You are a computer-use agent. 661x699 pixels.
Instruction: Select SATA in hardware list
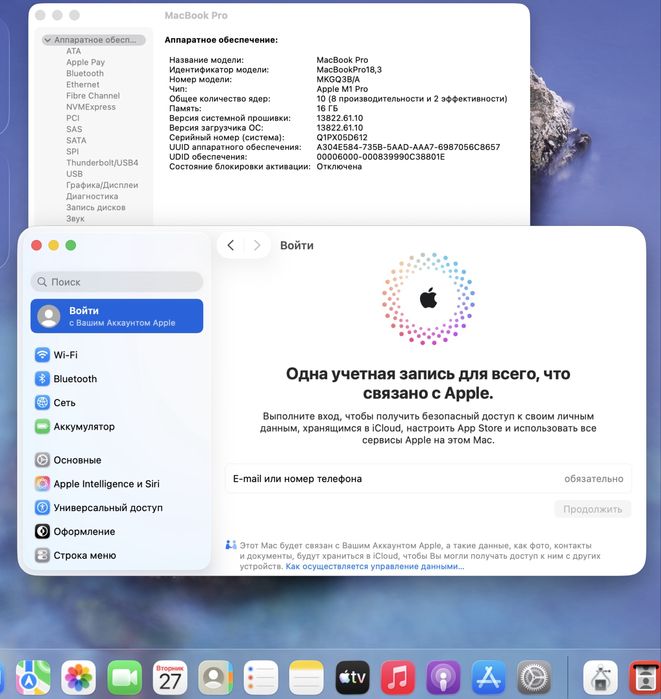[76, 140]
